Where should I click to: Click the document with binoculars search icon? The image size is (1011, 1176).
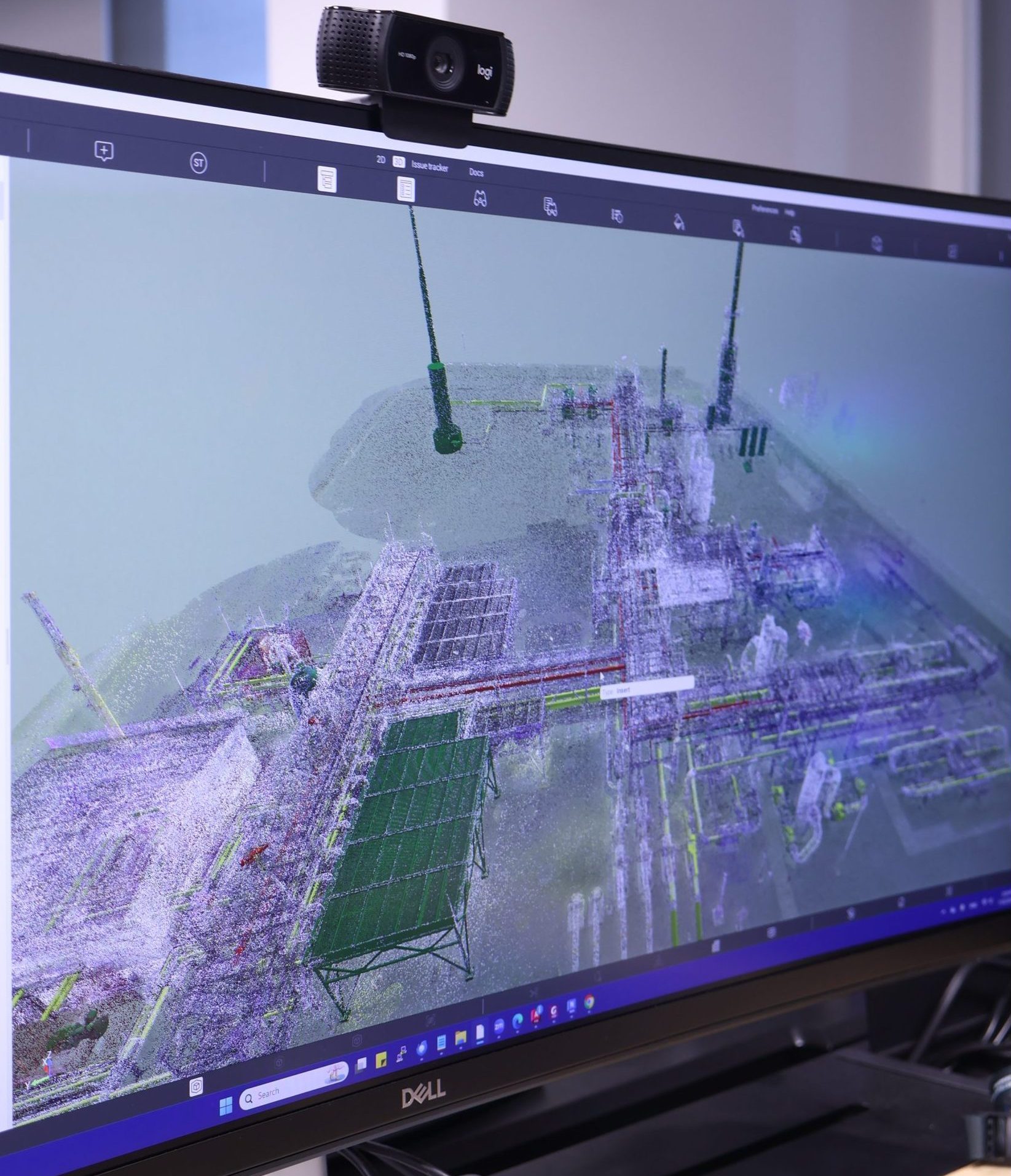pyautogui.click(x=551, y=207)
